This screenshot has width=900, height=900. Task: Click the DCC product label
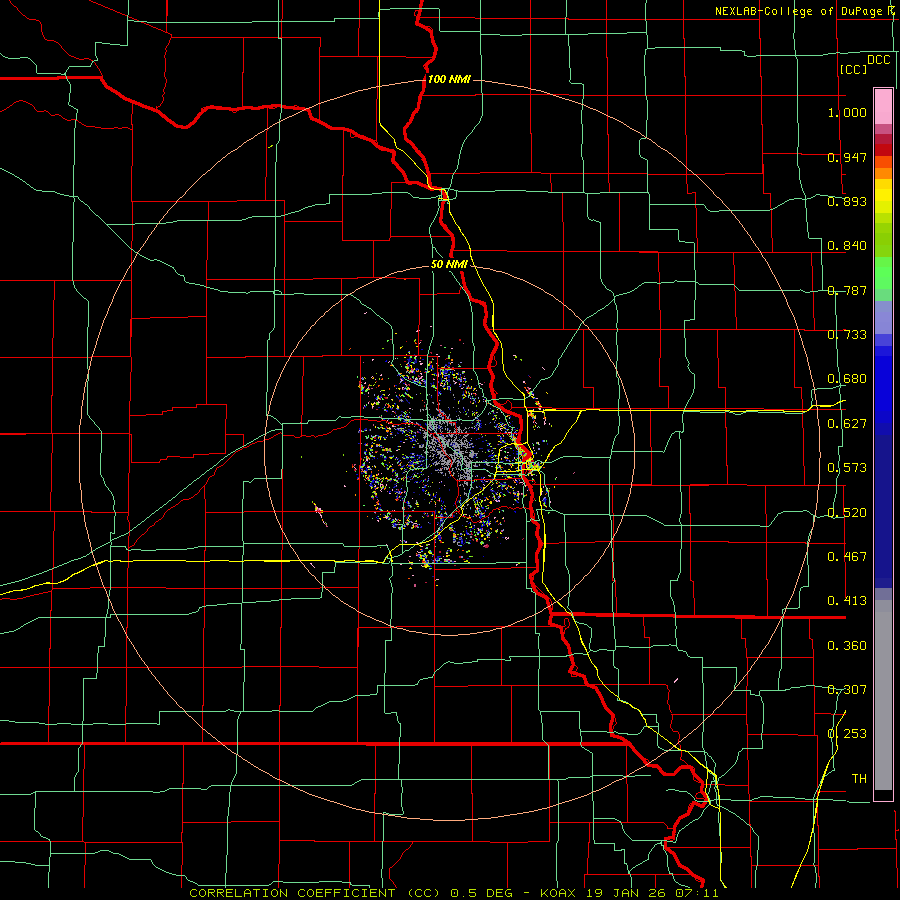[878, 60]
